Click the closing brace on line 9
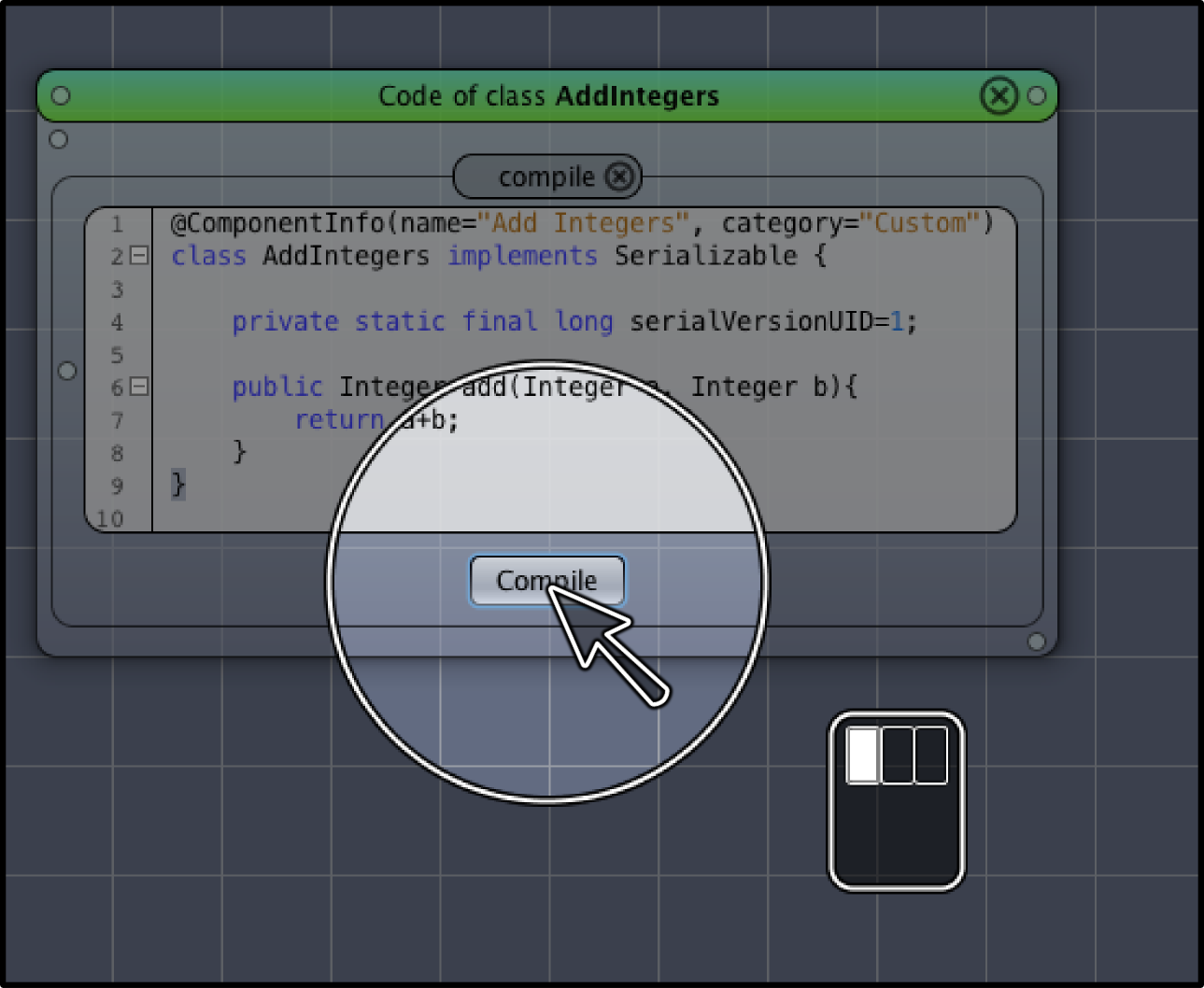1204x988 pixels. point(177,485)
